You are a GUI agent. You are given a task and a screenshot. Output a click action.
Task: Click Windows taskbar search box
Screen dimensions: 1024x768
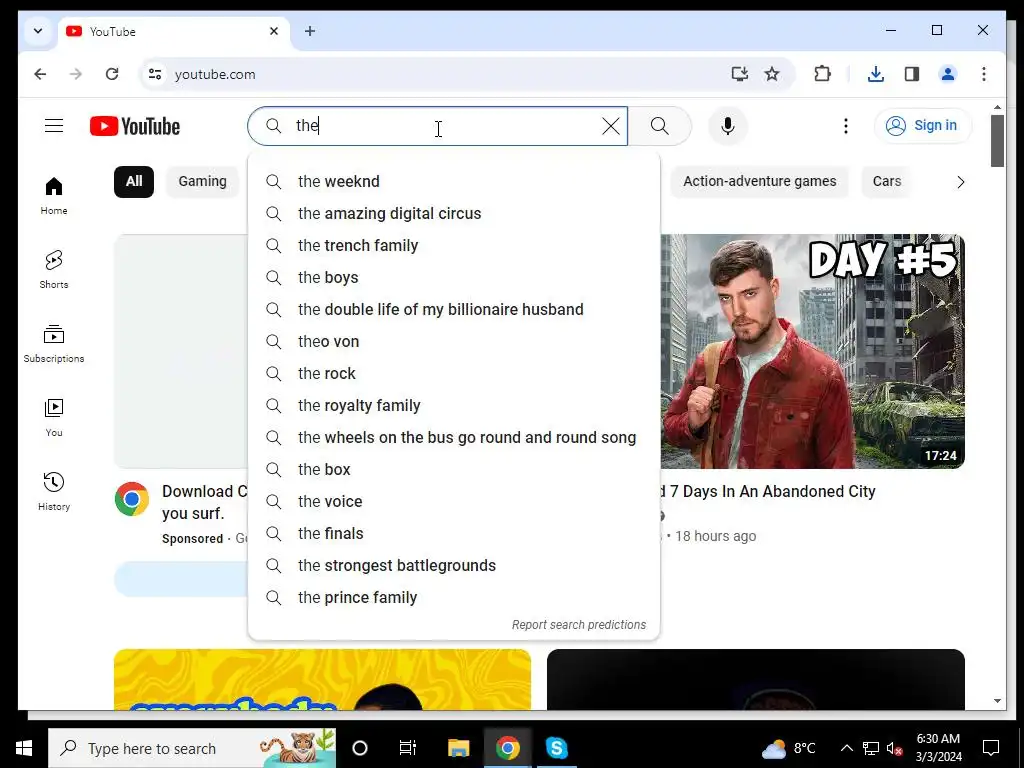[x=193, y=748]
